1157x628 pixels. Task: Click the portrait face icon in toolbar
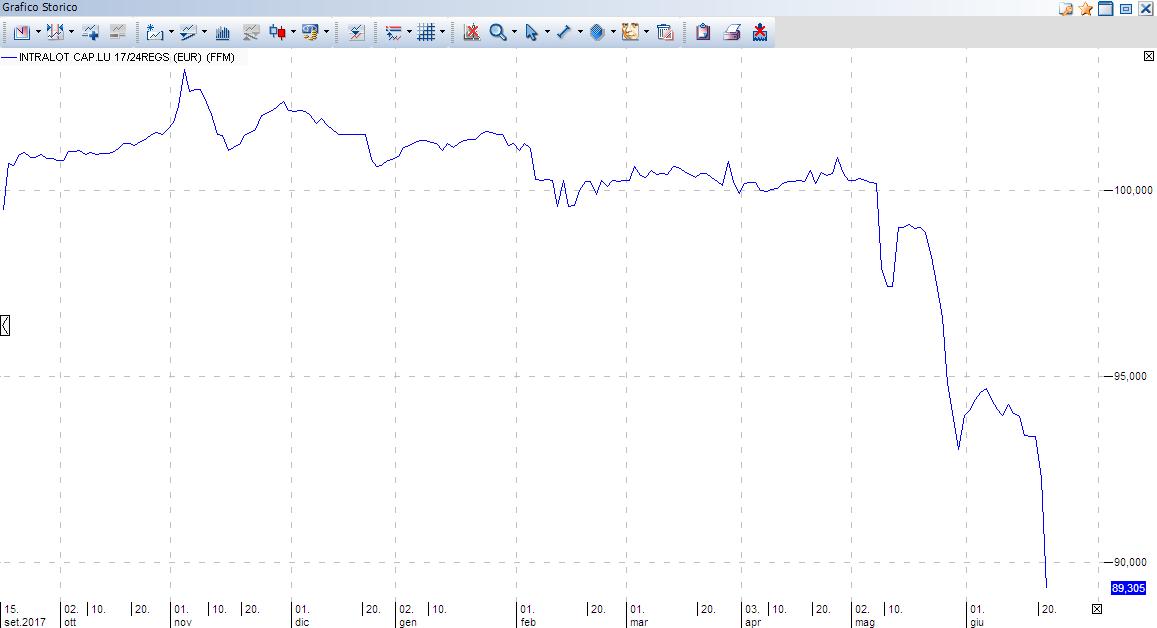(x=630, y=32)
